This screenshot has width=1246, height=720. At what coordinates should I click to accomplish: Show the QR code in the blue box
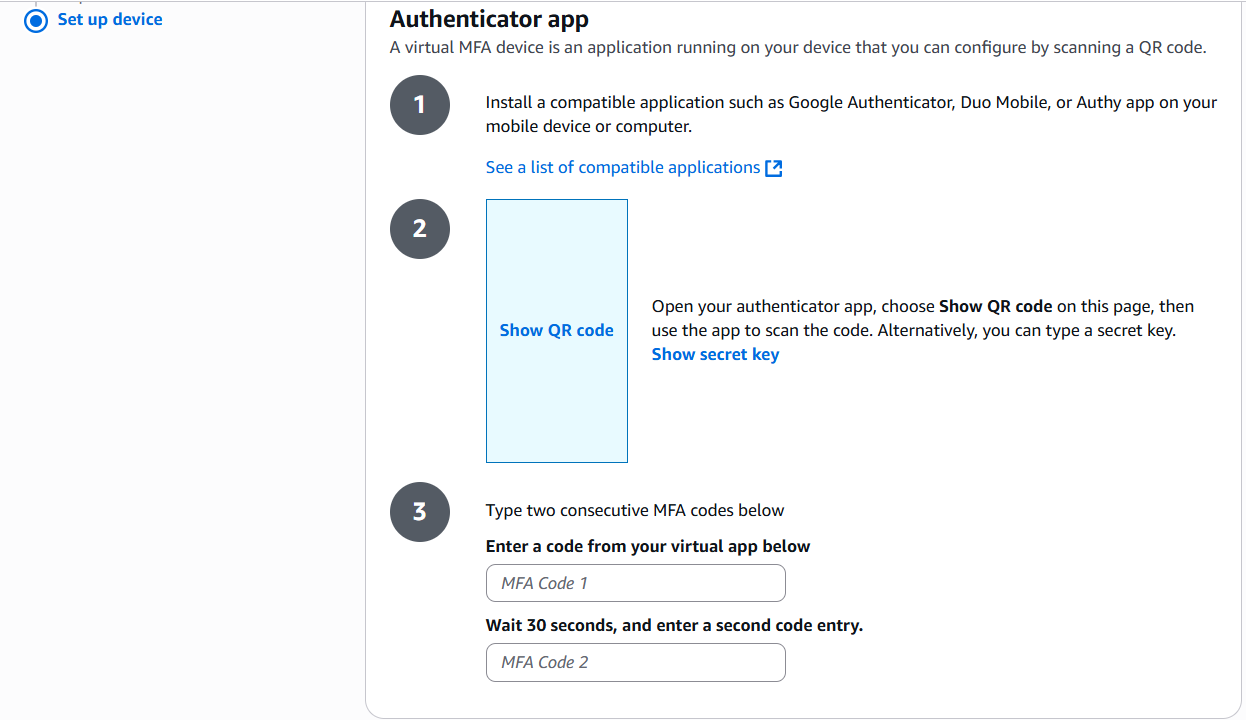pos(557,331)
